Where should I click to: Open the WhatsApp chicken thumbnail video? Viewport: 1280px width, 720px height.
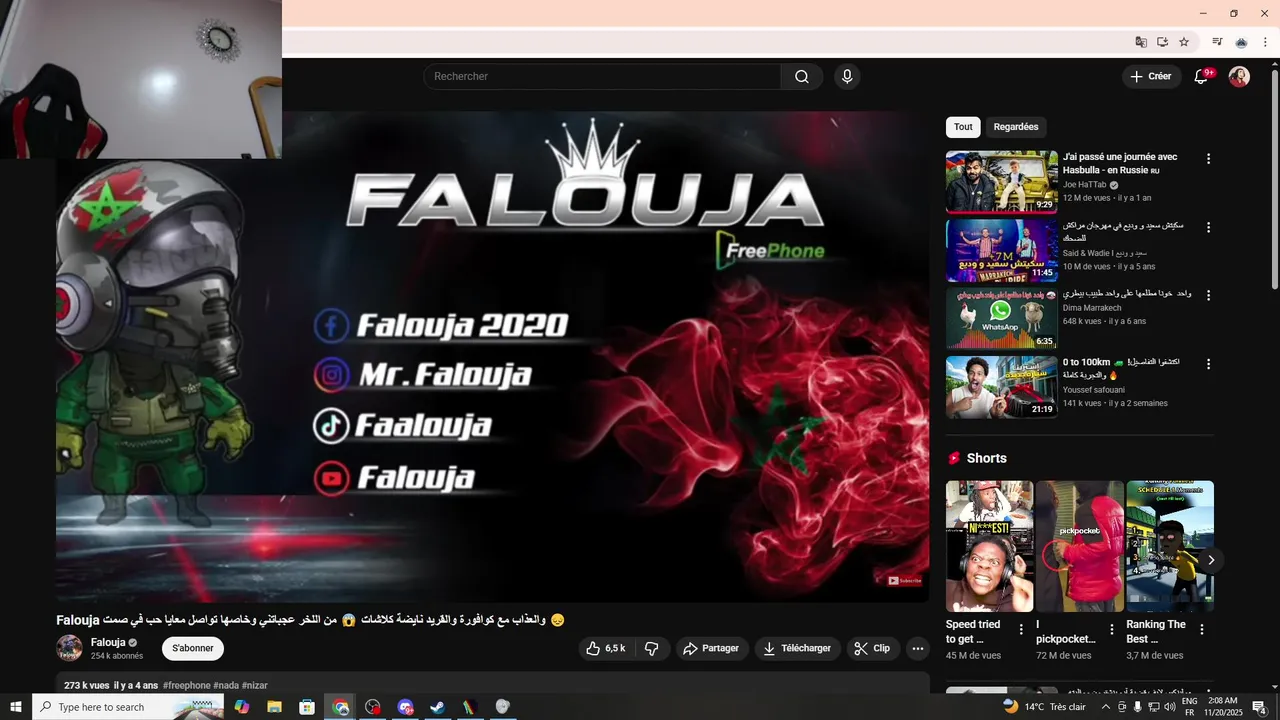(x=1001, y=318)
